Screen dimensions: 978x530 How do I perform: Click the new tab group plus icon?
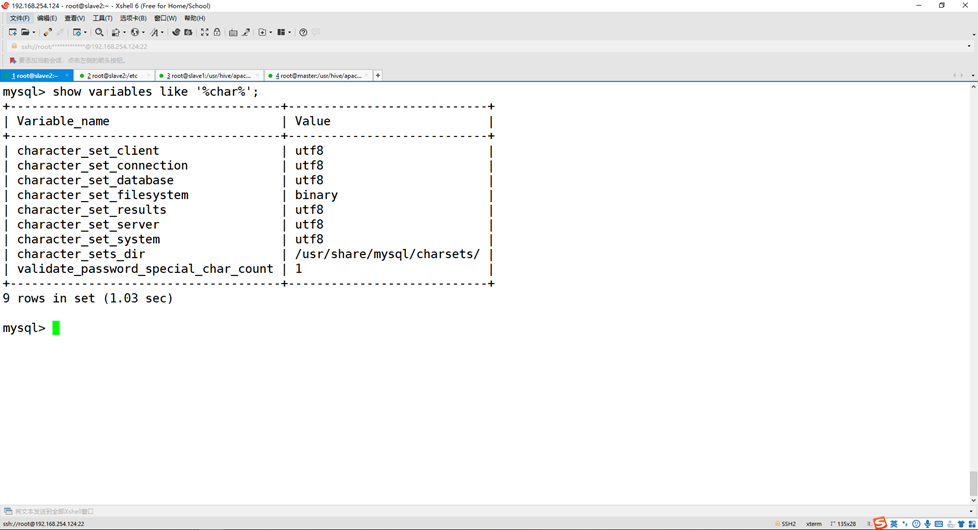point(262,32)
